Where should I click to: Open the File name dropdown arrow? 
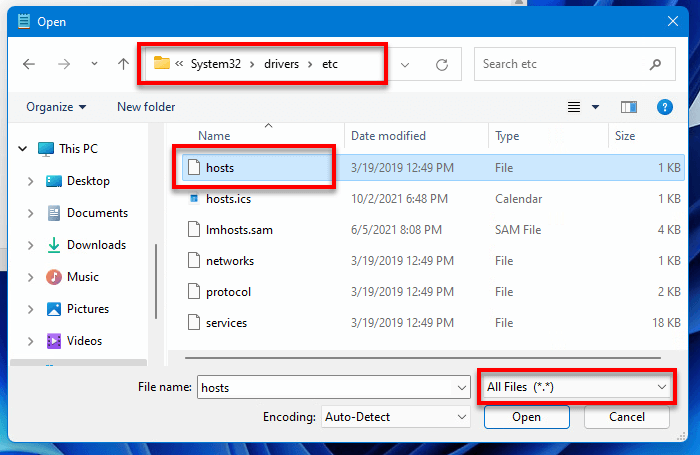pos(462,388)
